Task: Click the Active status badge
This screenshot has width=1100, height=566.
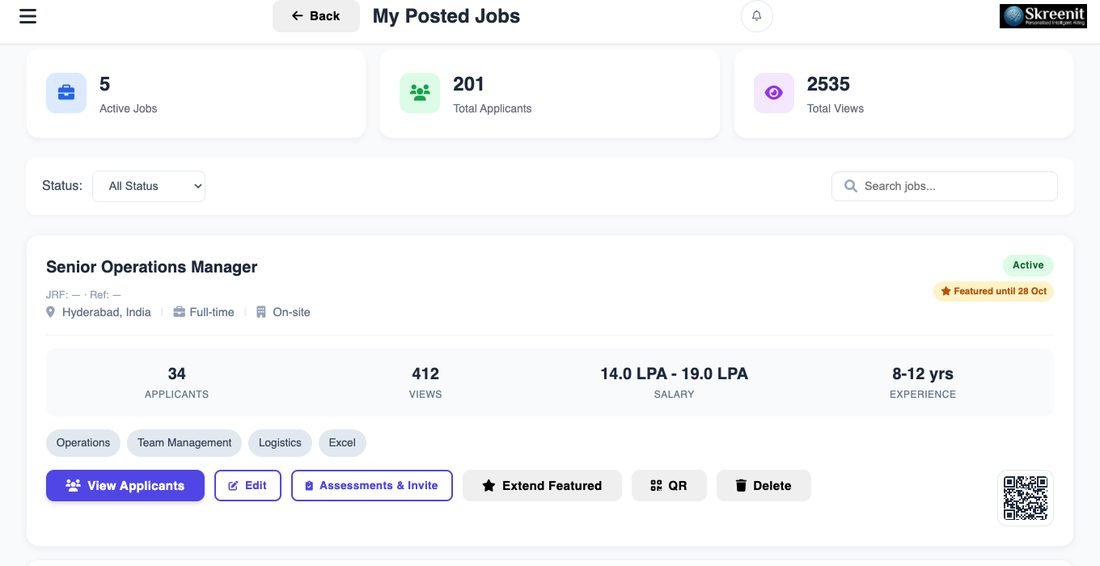Action: coord(1028,265)
